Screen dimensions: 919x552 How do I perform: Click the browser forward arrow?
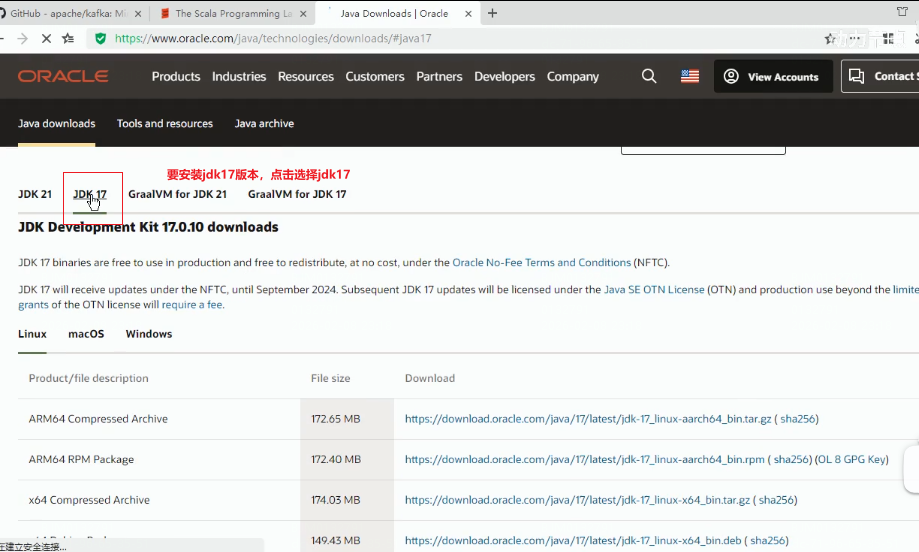coord(22,39)
